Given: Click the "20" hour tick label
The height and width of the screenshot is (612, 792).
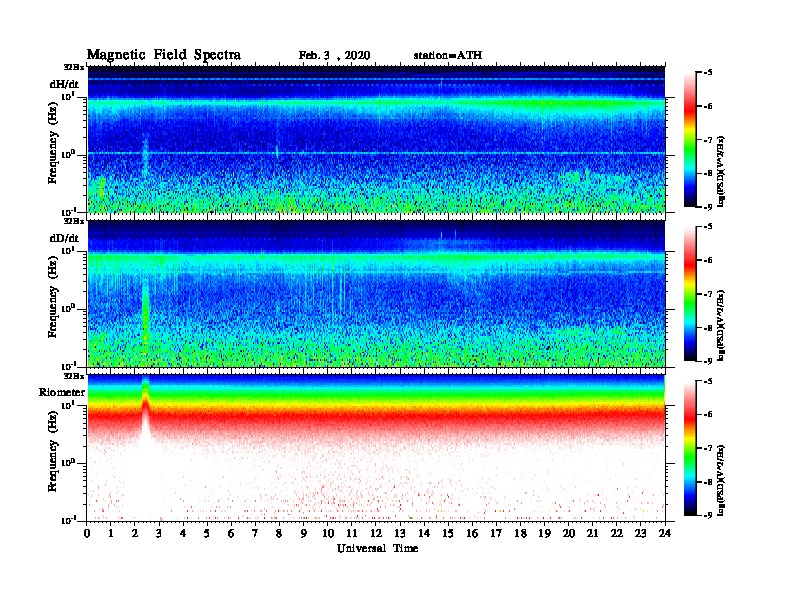Looking at the screenshot, I should pyautogui.click(x=569, y=533).
